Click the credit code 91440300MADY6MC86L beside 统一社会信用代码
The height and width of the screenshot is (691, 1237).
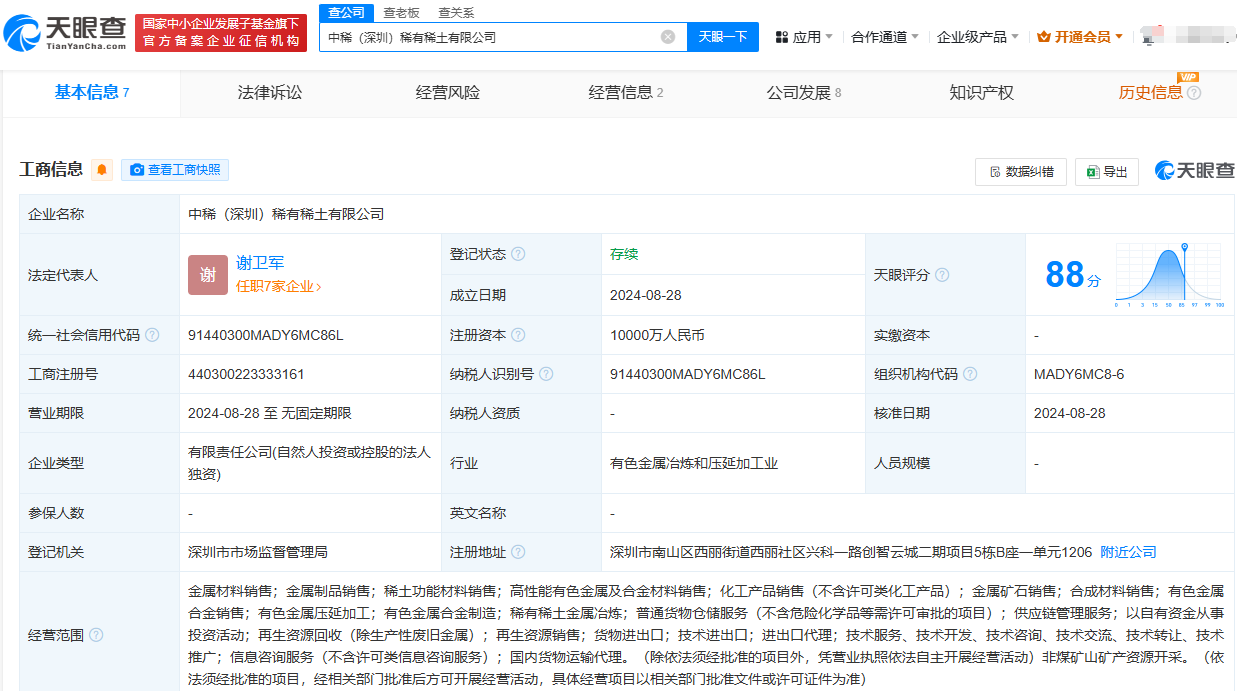265,335
